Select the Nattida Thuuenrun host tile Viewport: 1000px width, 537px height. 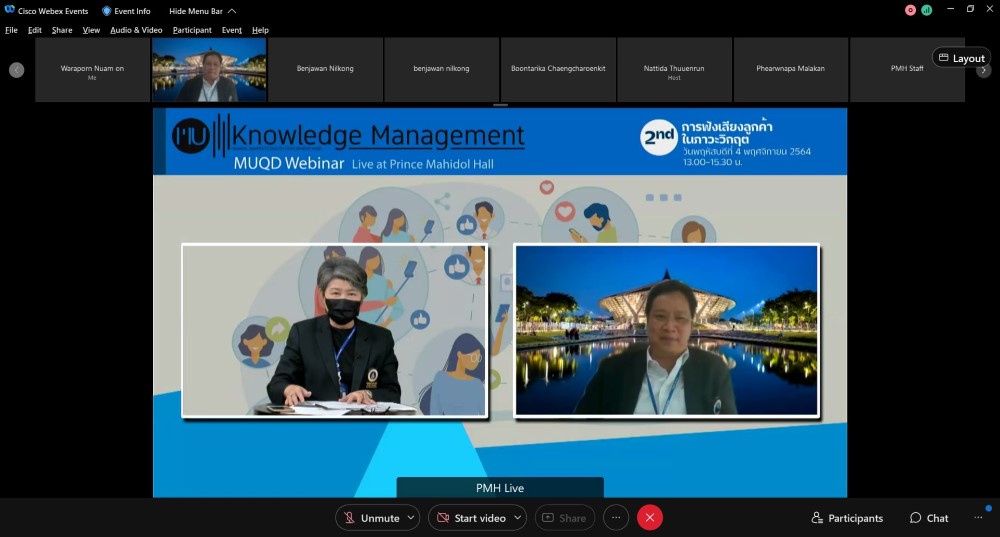[674, 70]
